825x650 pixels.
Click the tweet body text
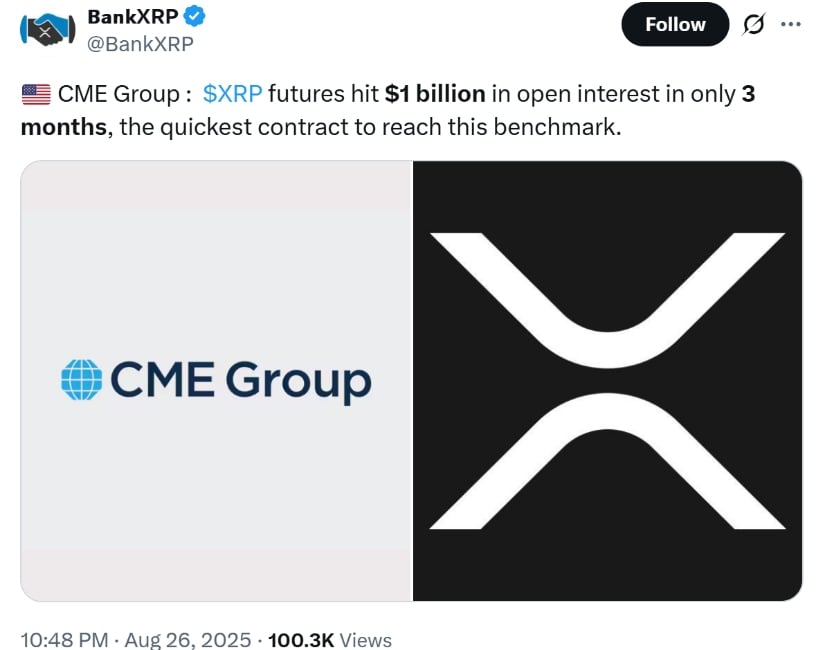388,111
